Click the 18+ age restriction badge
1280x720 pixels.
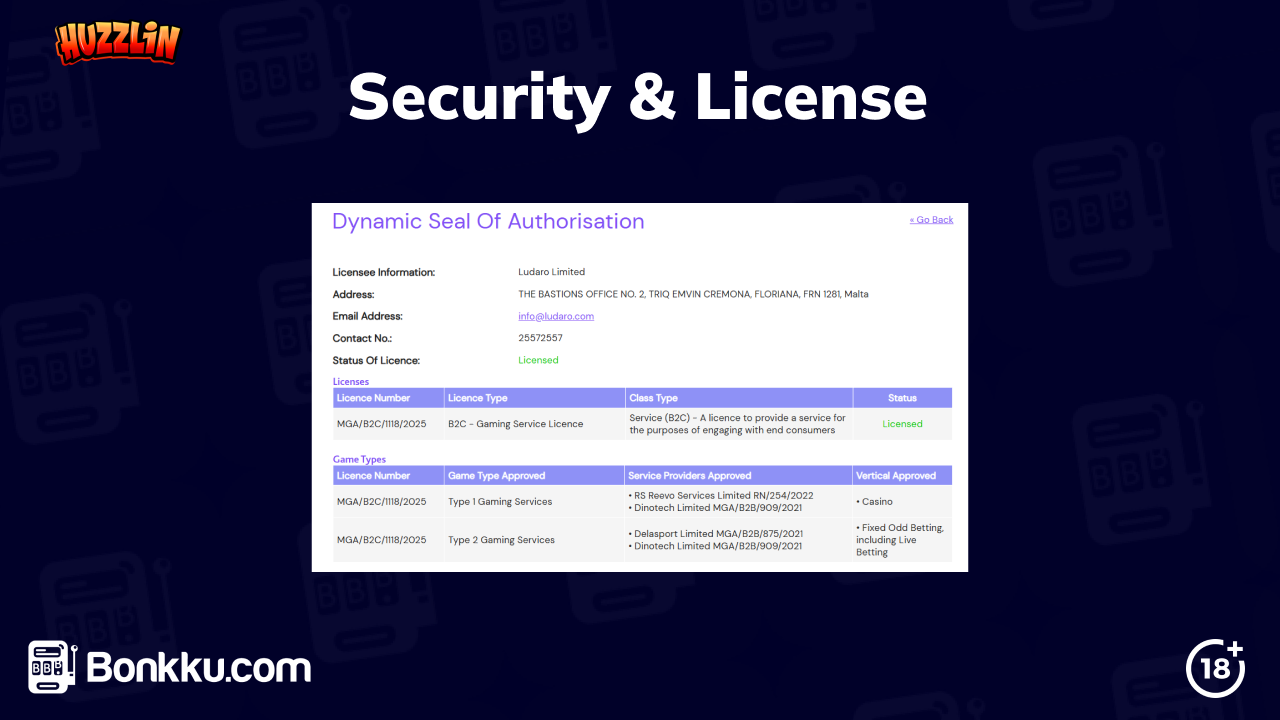coord(1215,667)
